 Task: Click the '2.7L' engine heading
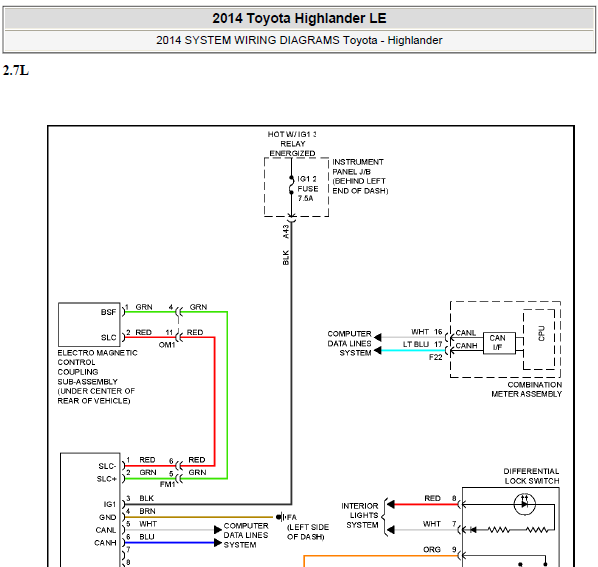pos(16,71)
